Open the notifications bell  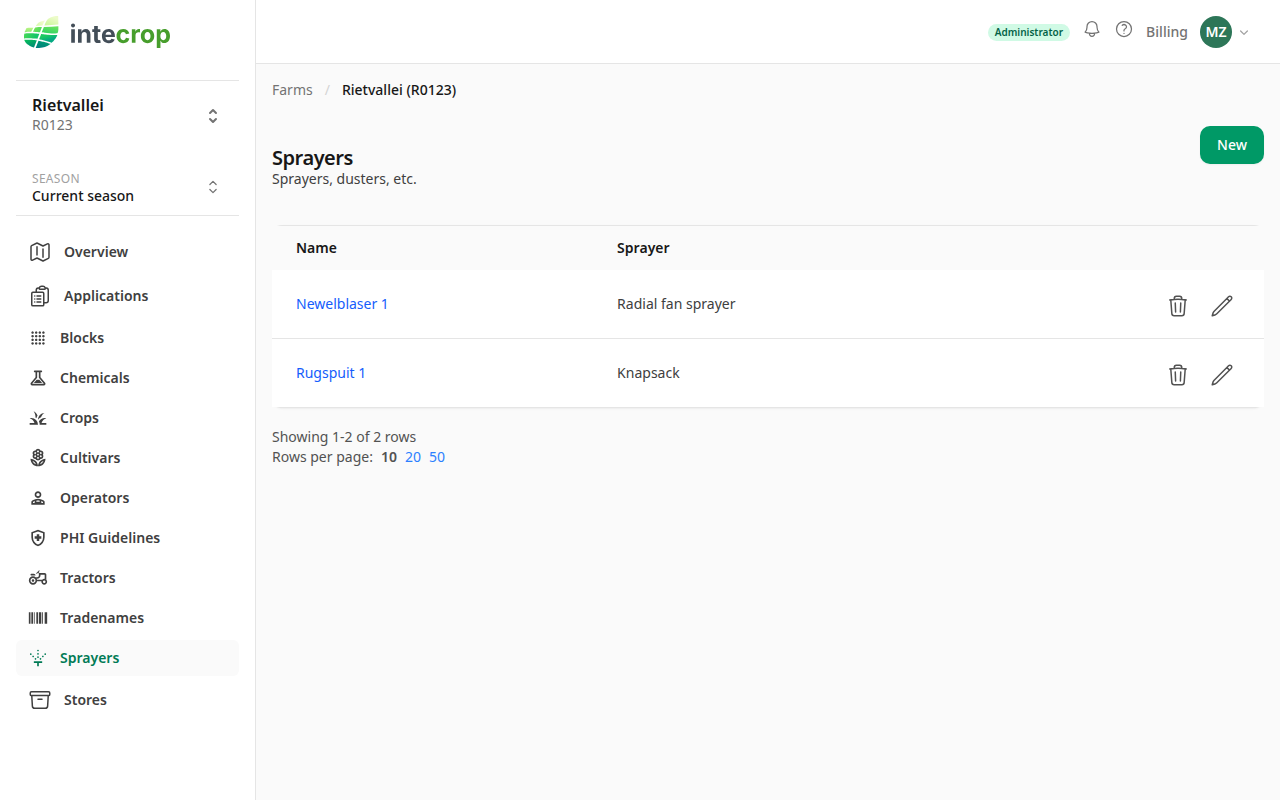1092,30
